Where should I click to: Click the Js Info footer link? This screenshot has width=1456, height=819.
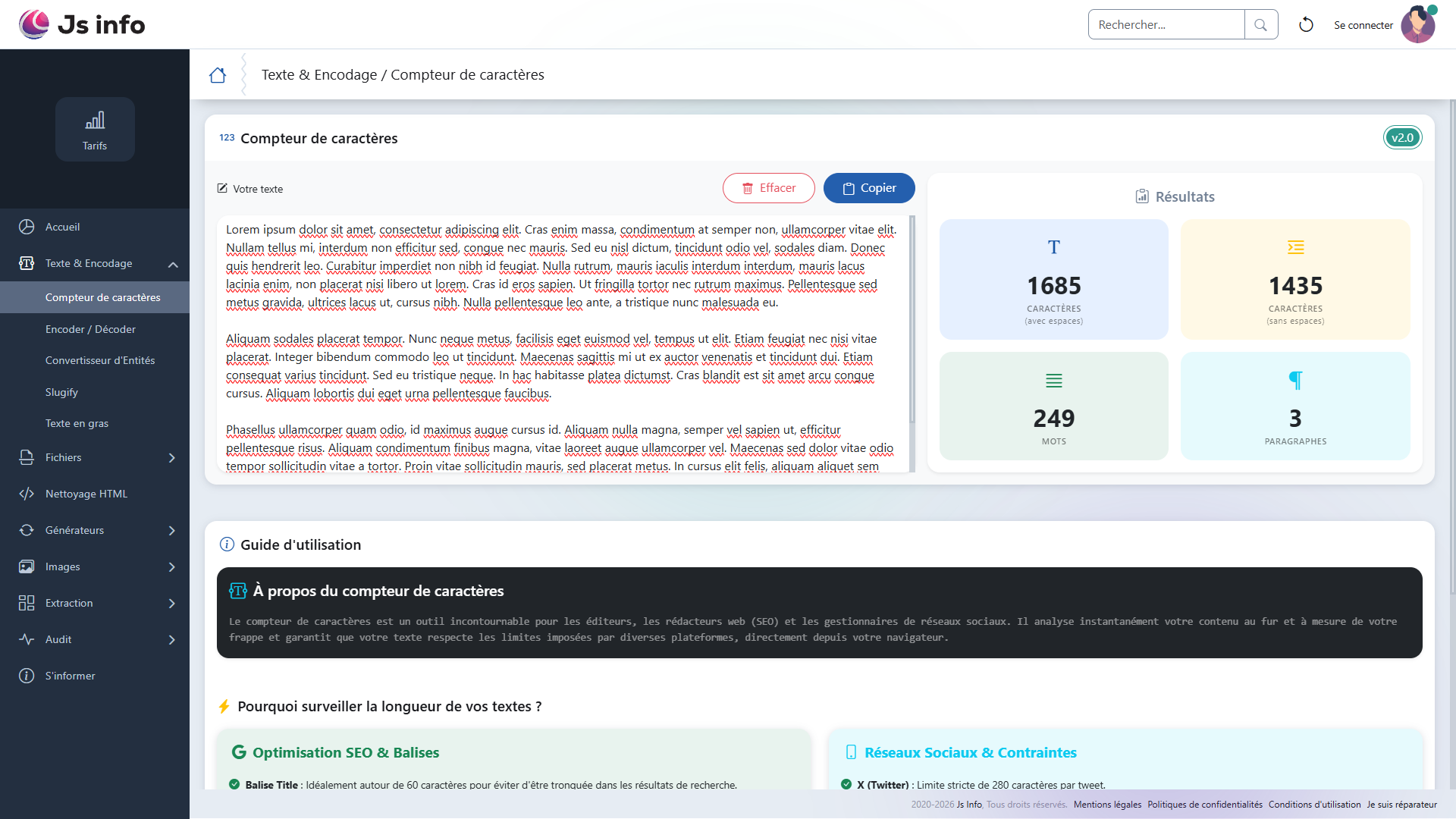tap(969, 805)
